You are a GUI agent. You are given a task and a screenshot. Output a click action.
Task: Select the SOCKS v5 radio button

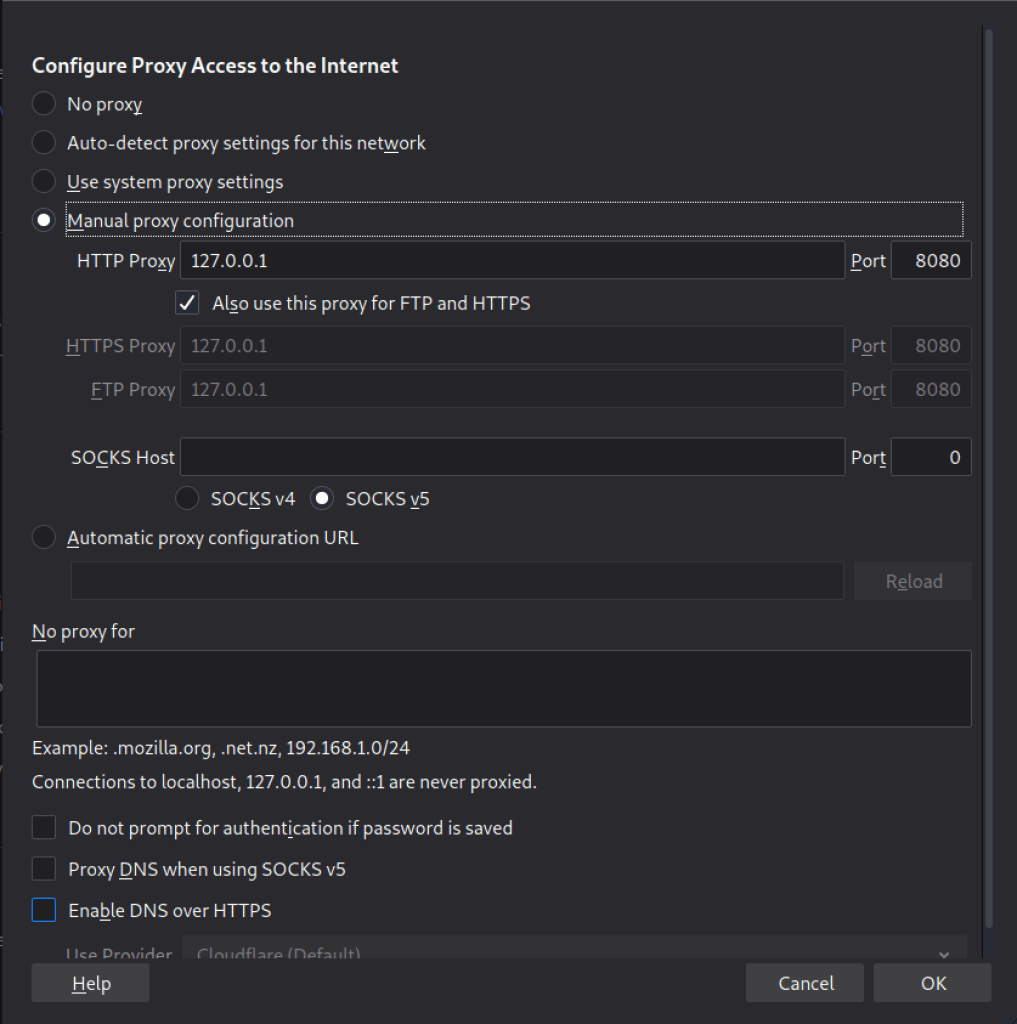click(322, 498)
